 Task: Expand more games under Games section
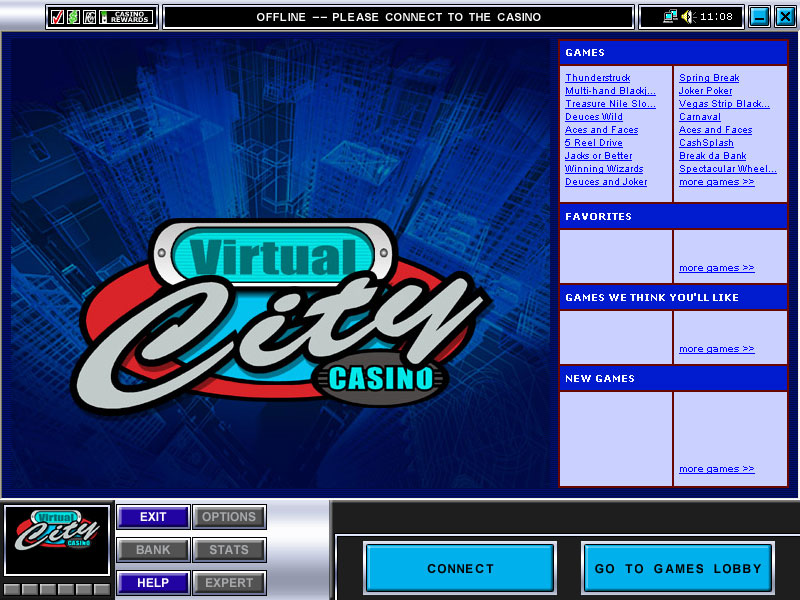click(x=716, y=182)
